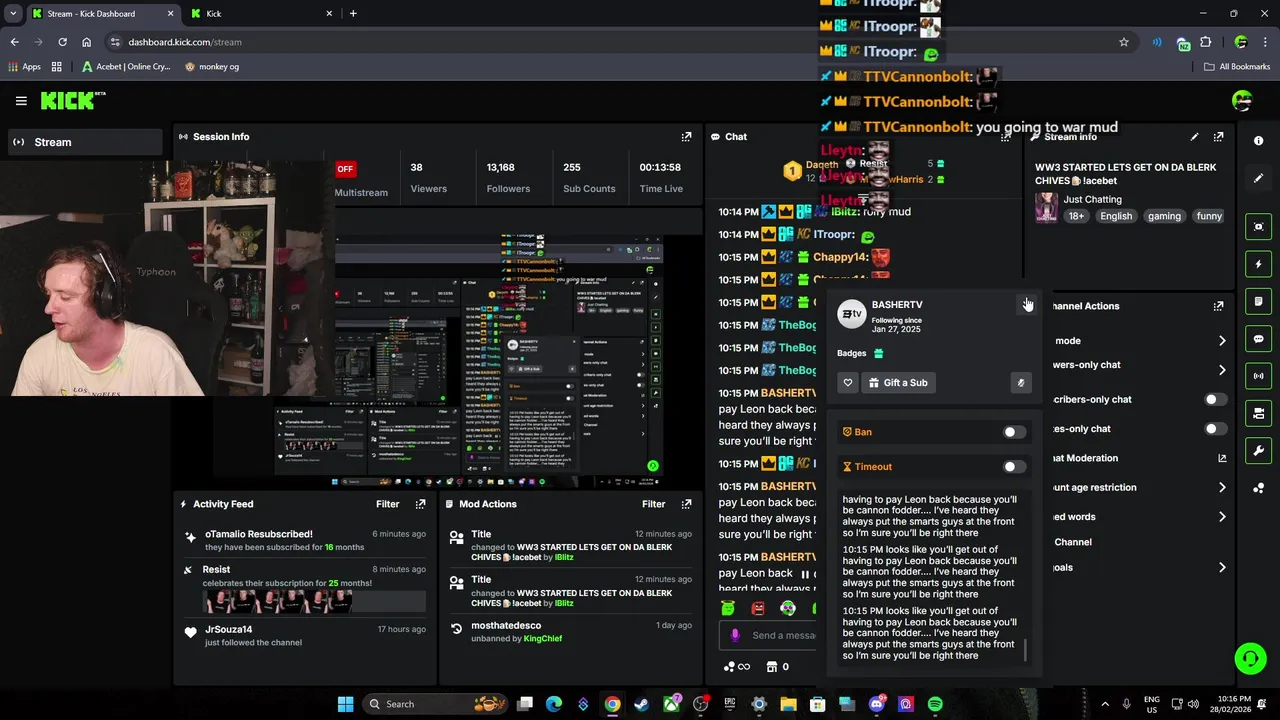Toggle the Ban switch for BASHERTV
Viewport: 1280px width, 720px height.
(x=1014, y=432)
